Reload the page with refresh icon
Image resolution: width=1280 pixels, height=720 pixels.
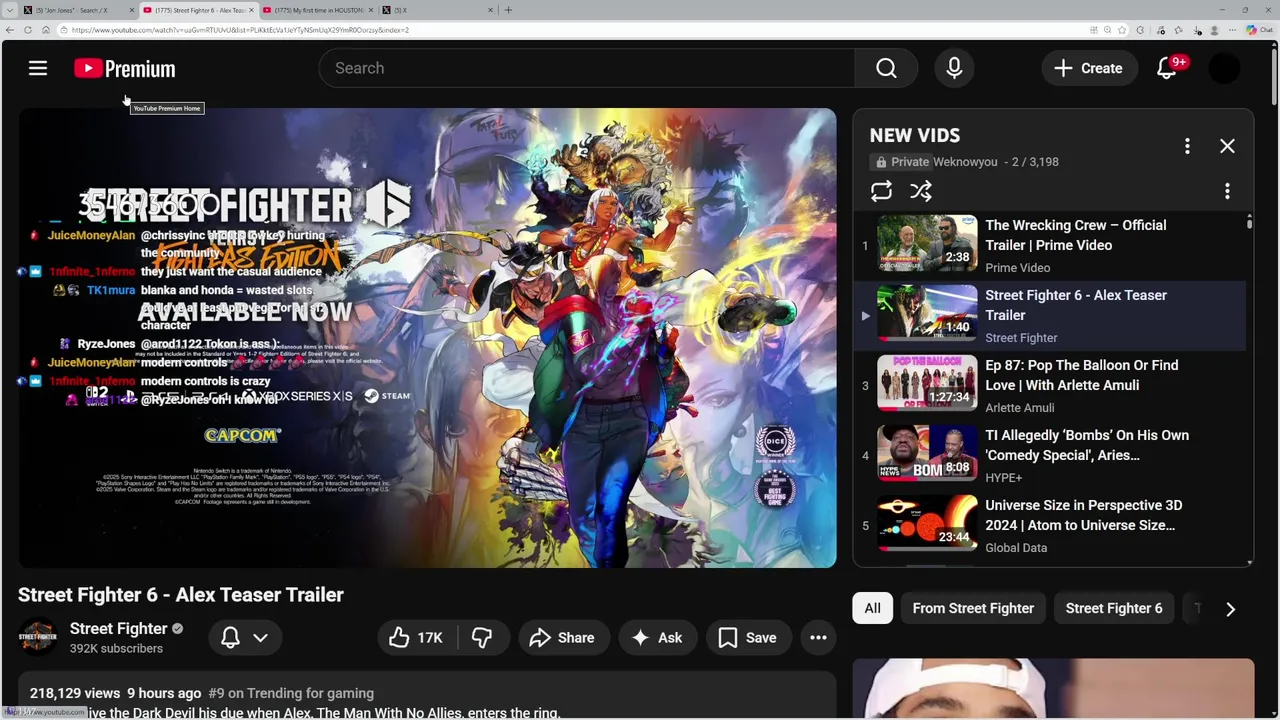click(x=28, y=30)
